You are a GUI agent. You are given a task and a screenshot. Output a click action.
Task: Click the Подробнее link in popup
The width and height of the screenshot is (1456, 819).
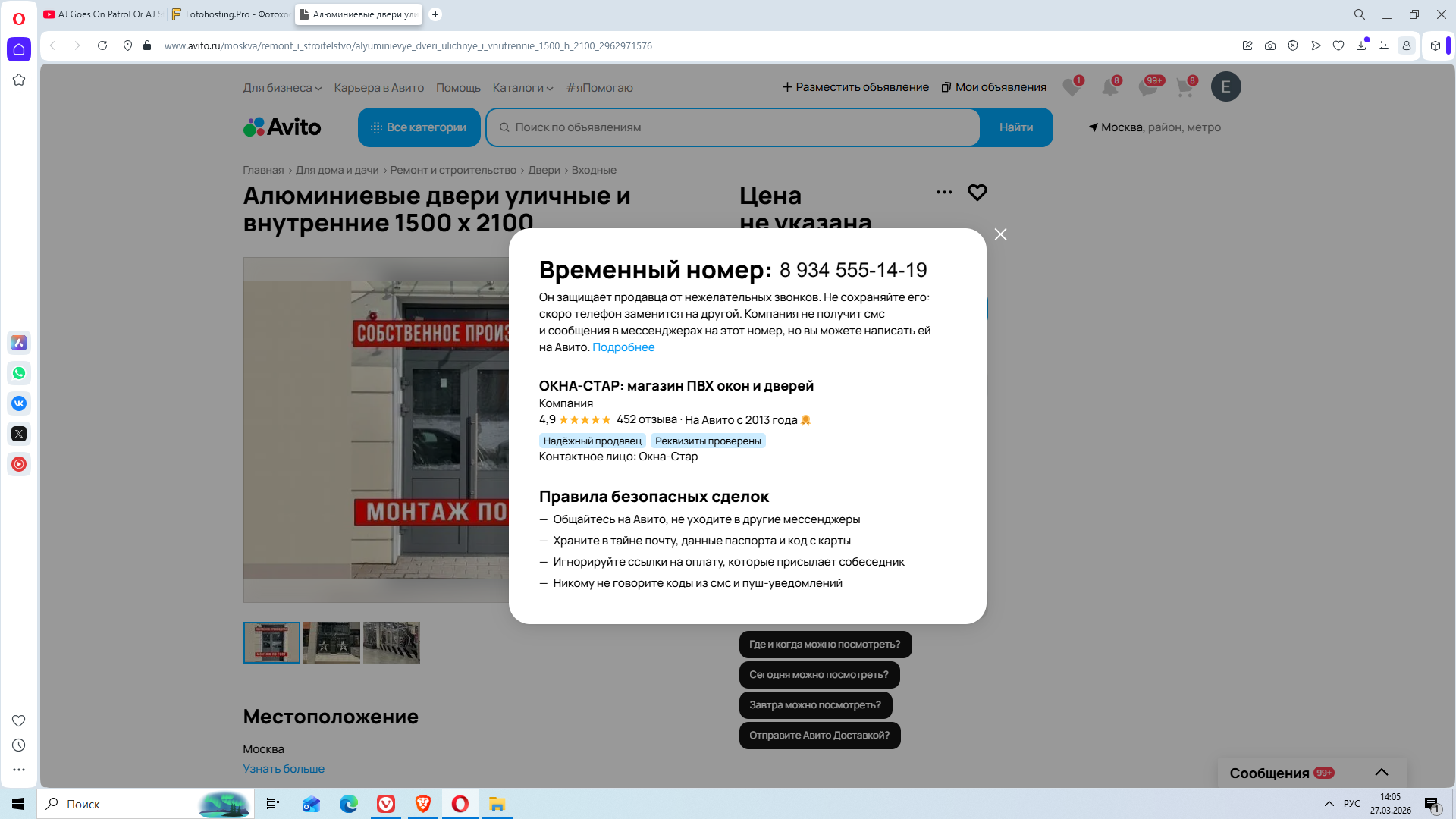(x=623, y=347)
